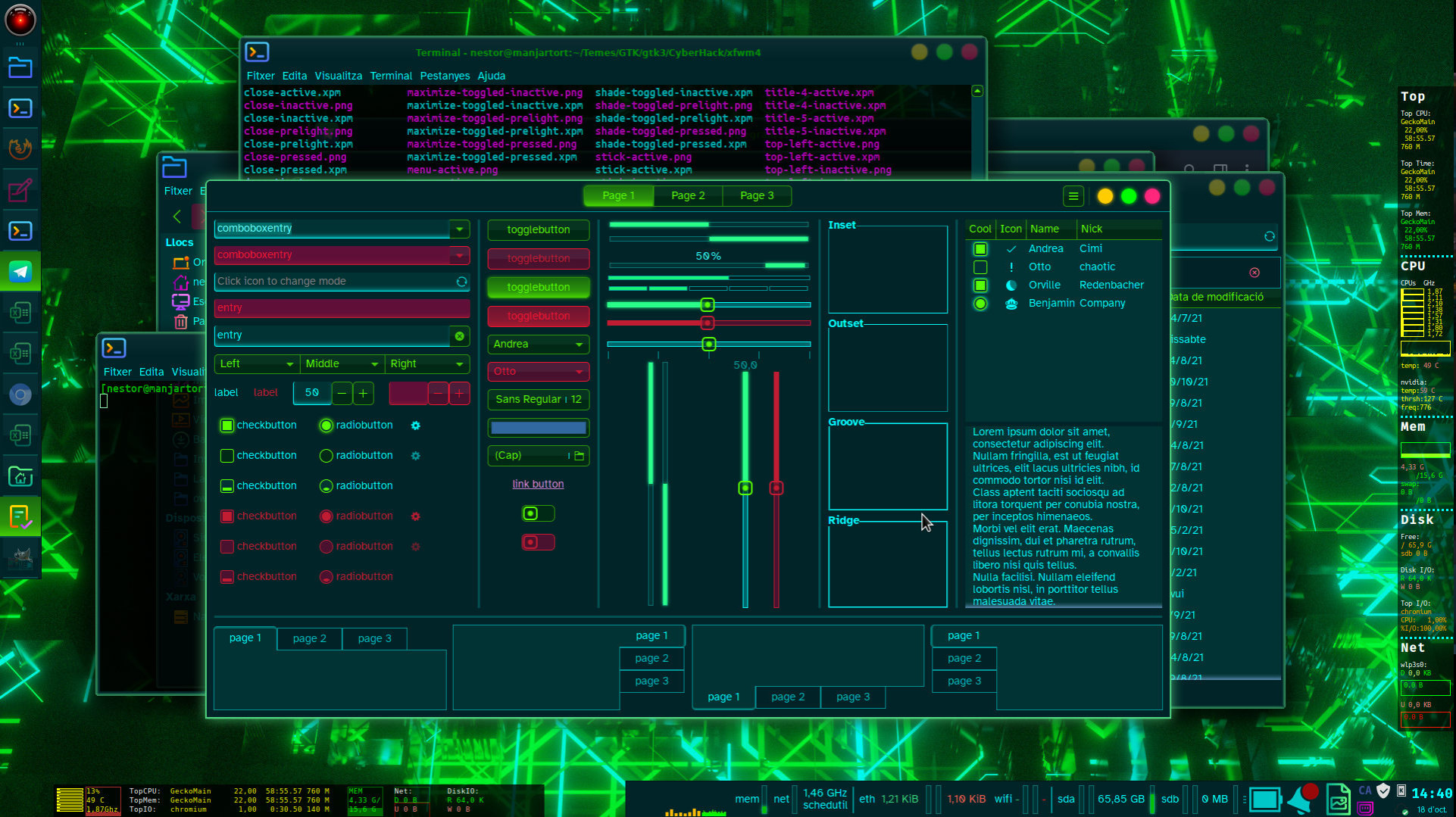Open the Pestanyes menu in Terminal
The image size is (1456, 817).
(445, 76)
